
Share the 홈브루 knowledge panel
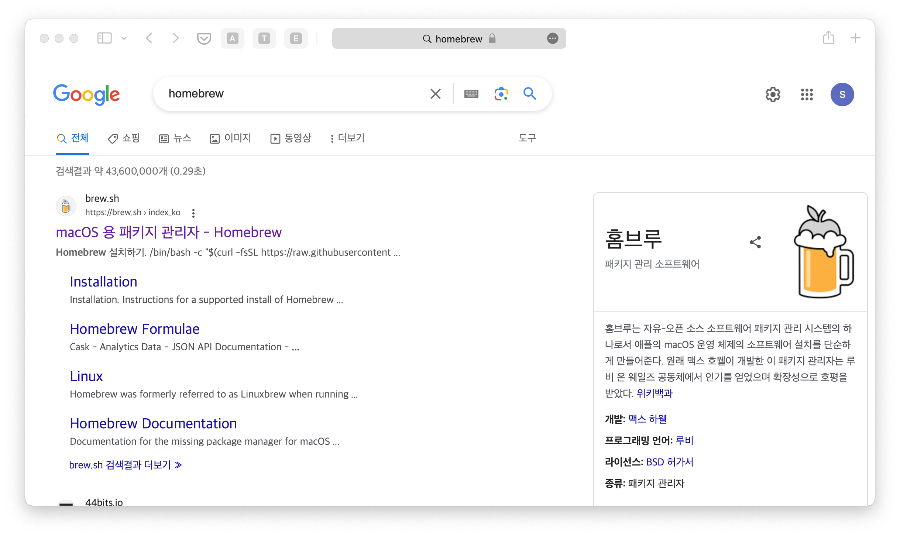coord(755,242)
